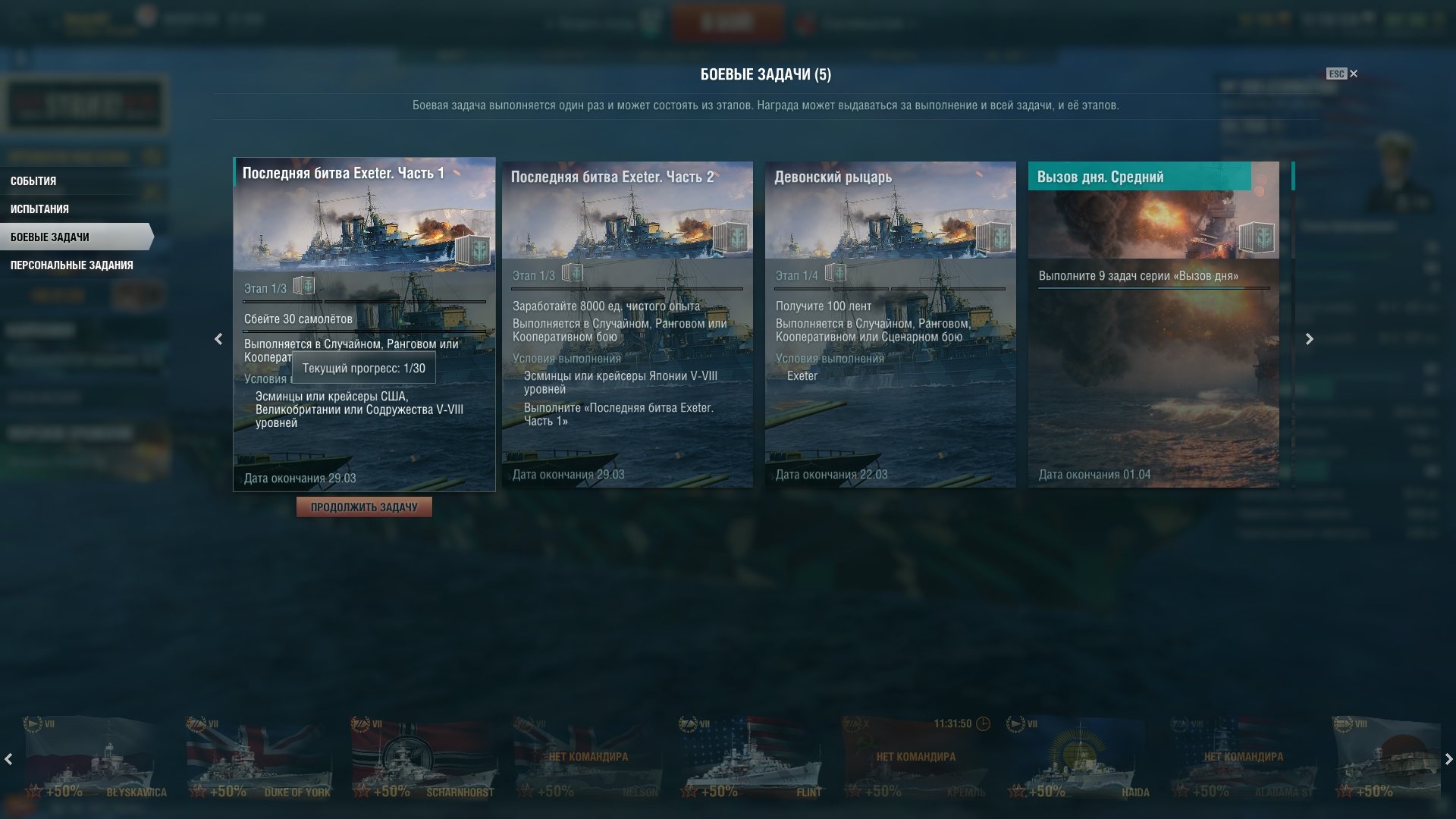
Task: Click the stage reward icon beside Этап 1/4
Action: click(836, 272)
